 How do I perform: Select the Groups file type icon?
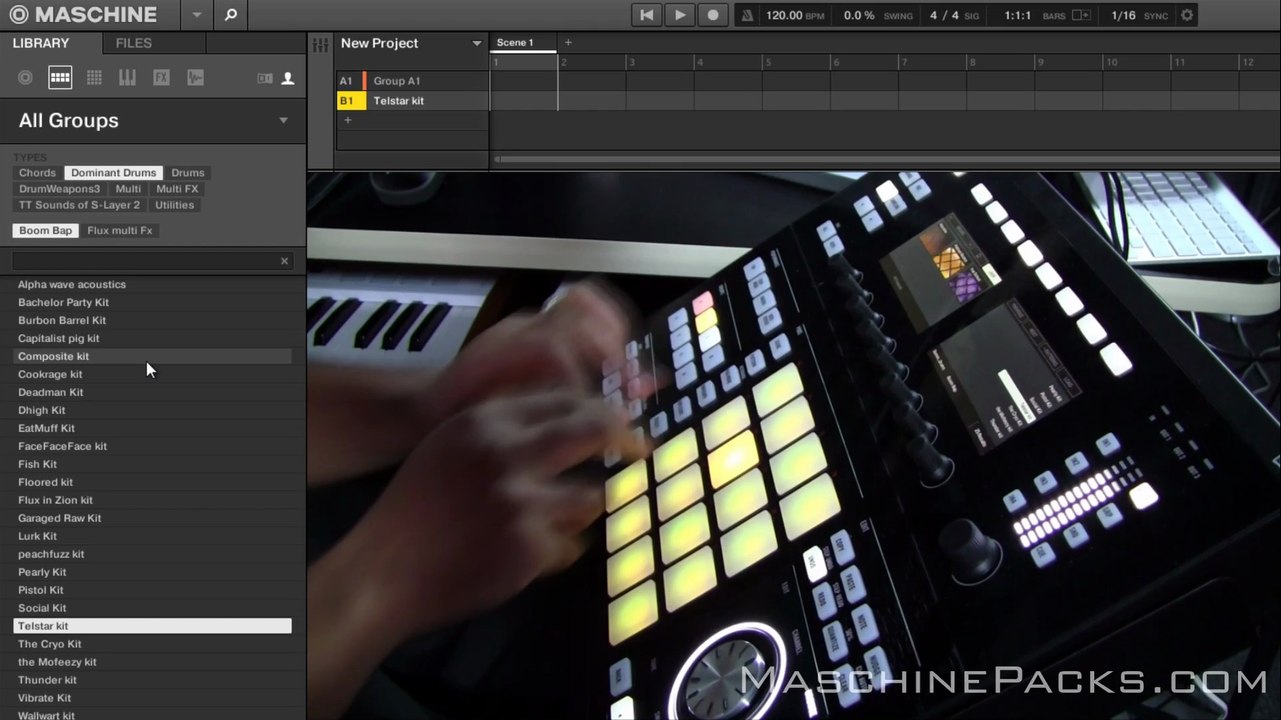(x=60, y=78)
